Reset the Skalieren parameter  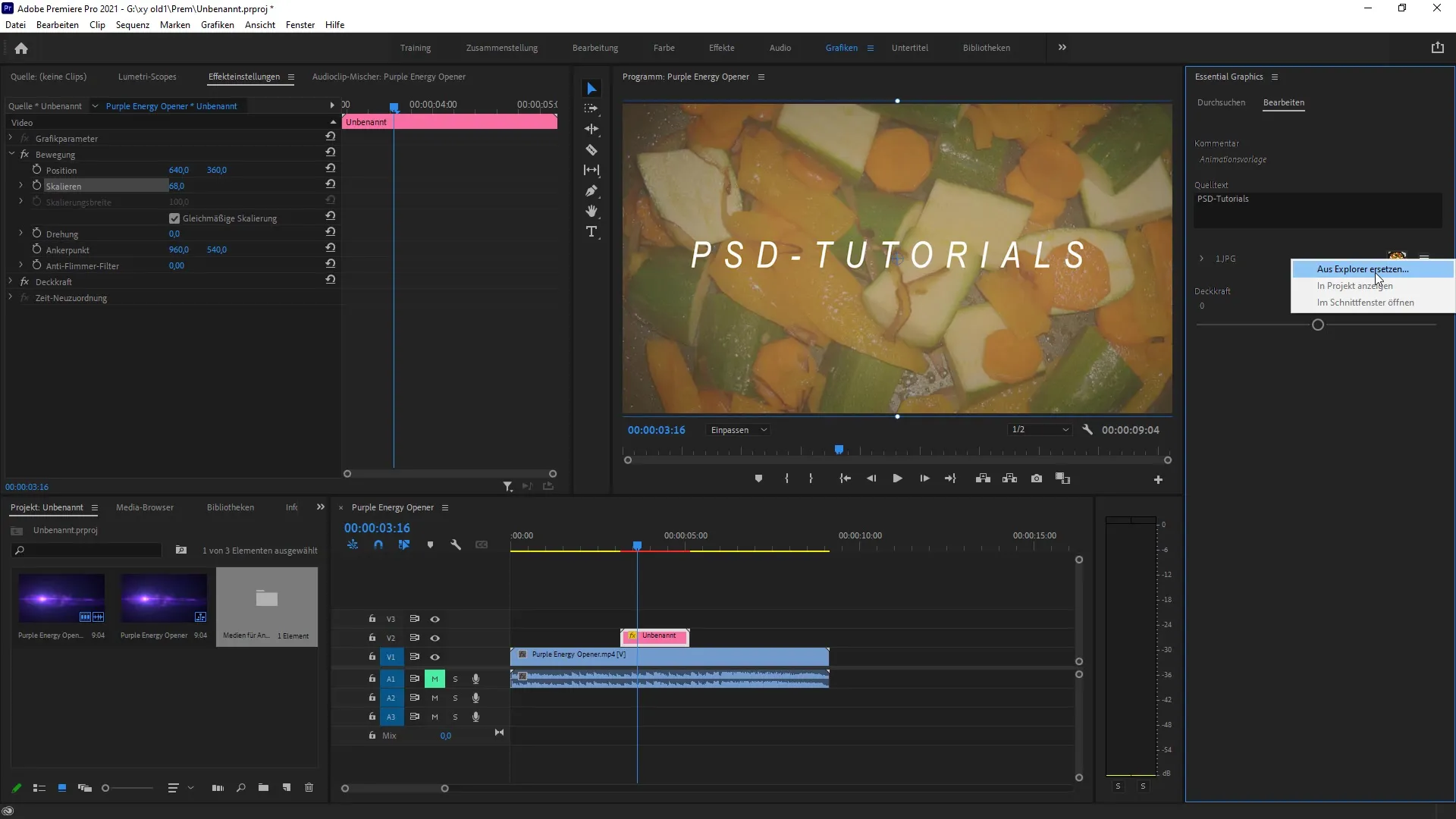331,184
